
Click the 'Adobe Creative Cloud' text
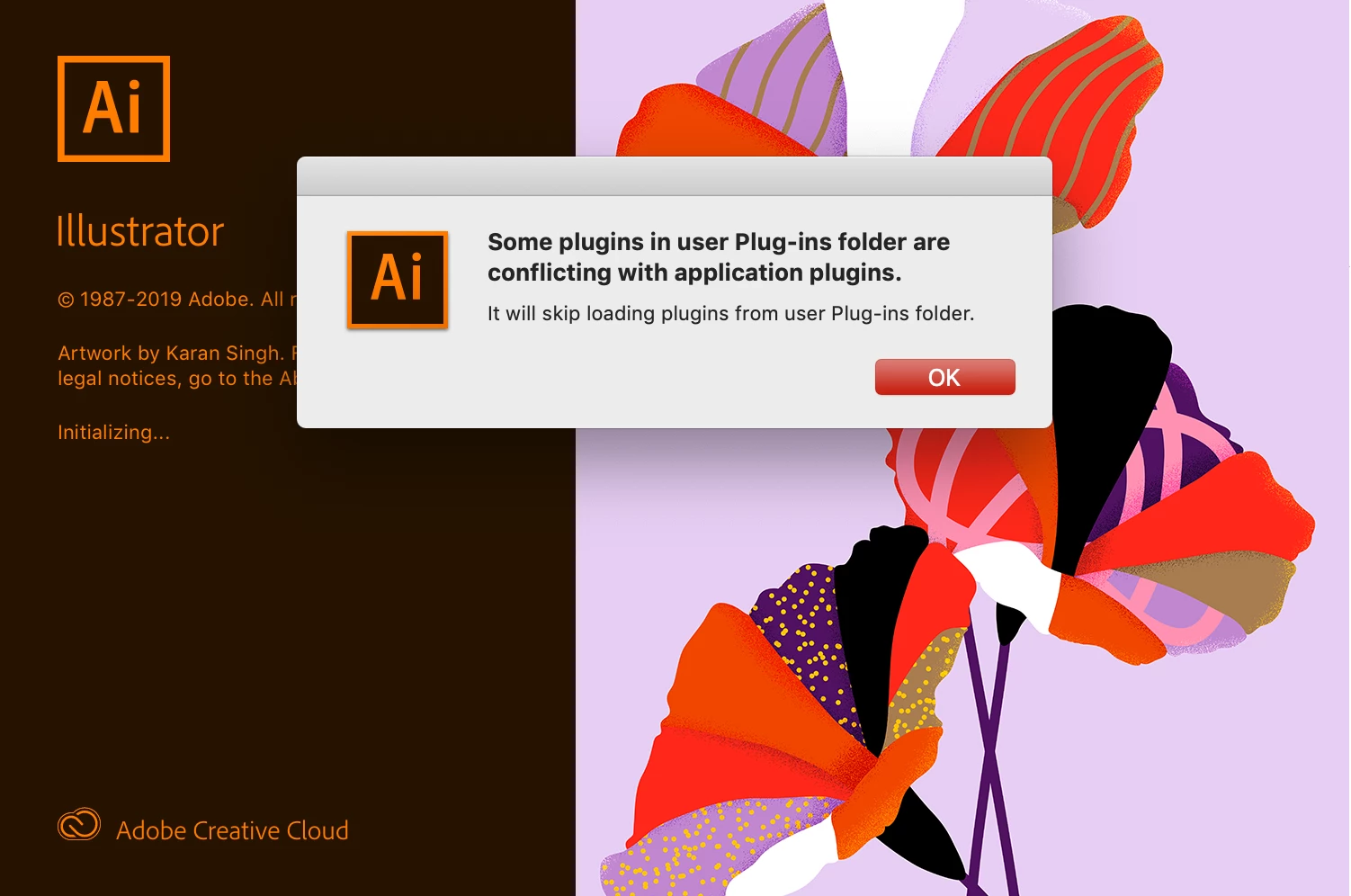(232, 830)
